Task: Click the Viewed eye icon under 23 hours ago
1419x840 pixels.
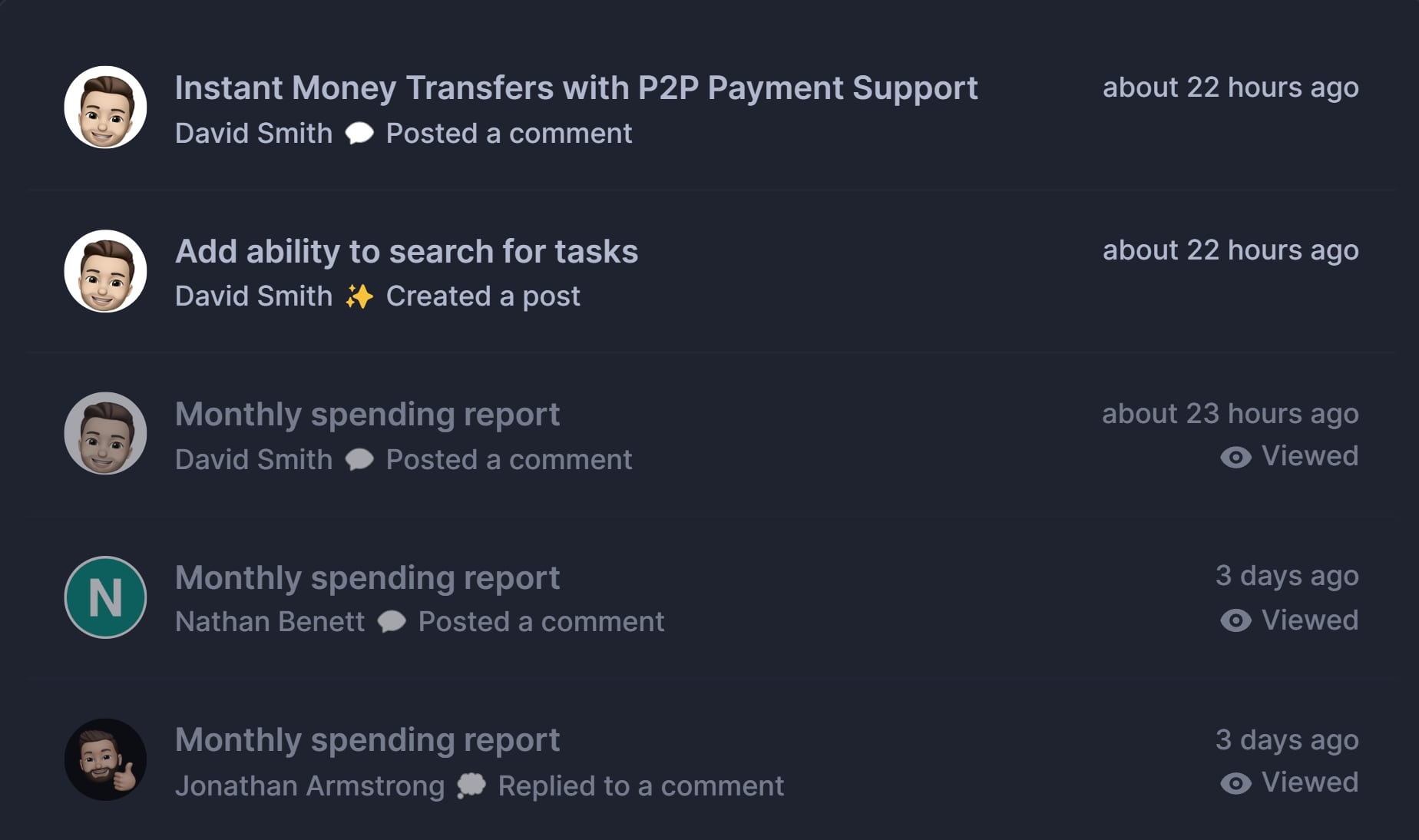Action: coord(1235,458)
